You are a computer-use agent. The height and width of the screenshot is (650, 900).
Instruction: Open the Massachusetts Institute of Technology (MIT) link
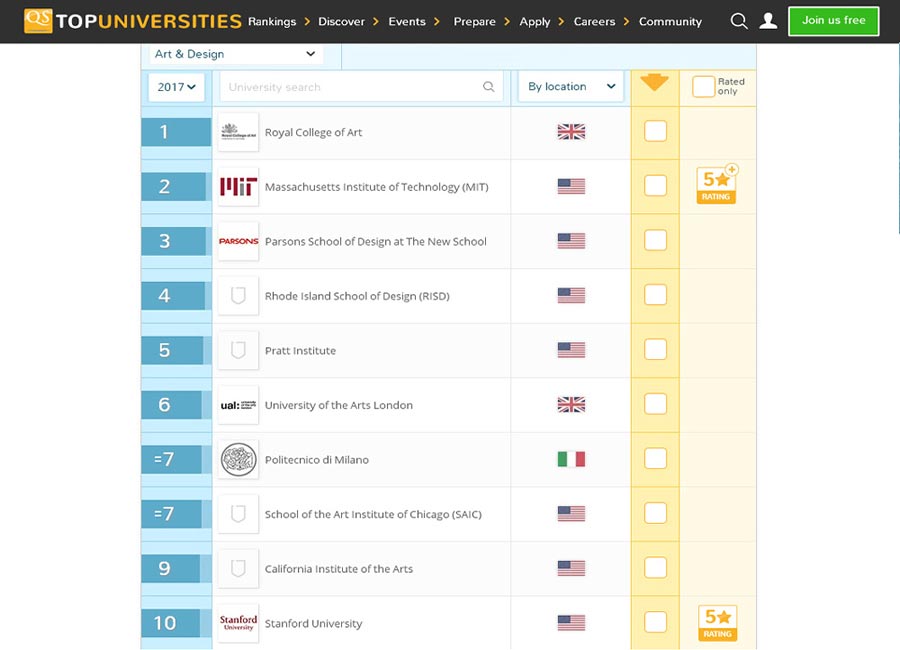pos(377,187)
